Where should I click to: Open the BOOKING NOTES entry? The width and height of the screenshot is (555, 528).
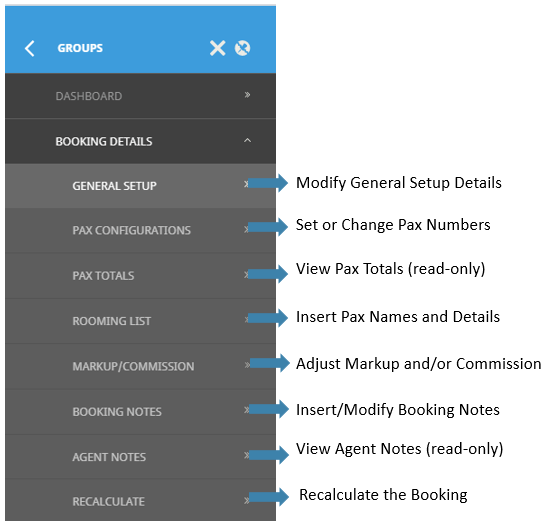pyautogui.click(x=141, y=412)
